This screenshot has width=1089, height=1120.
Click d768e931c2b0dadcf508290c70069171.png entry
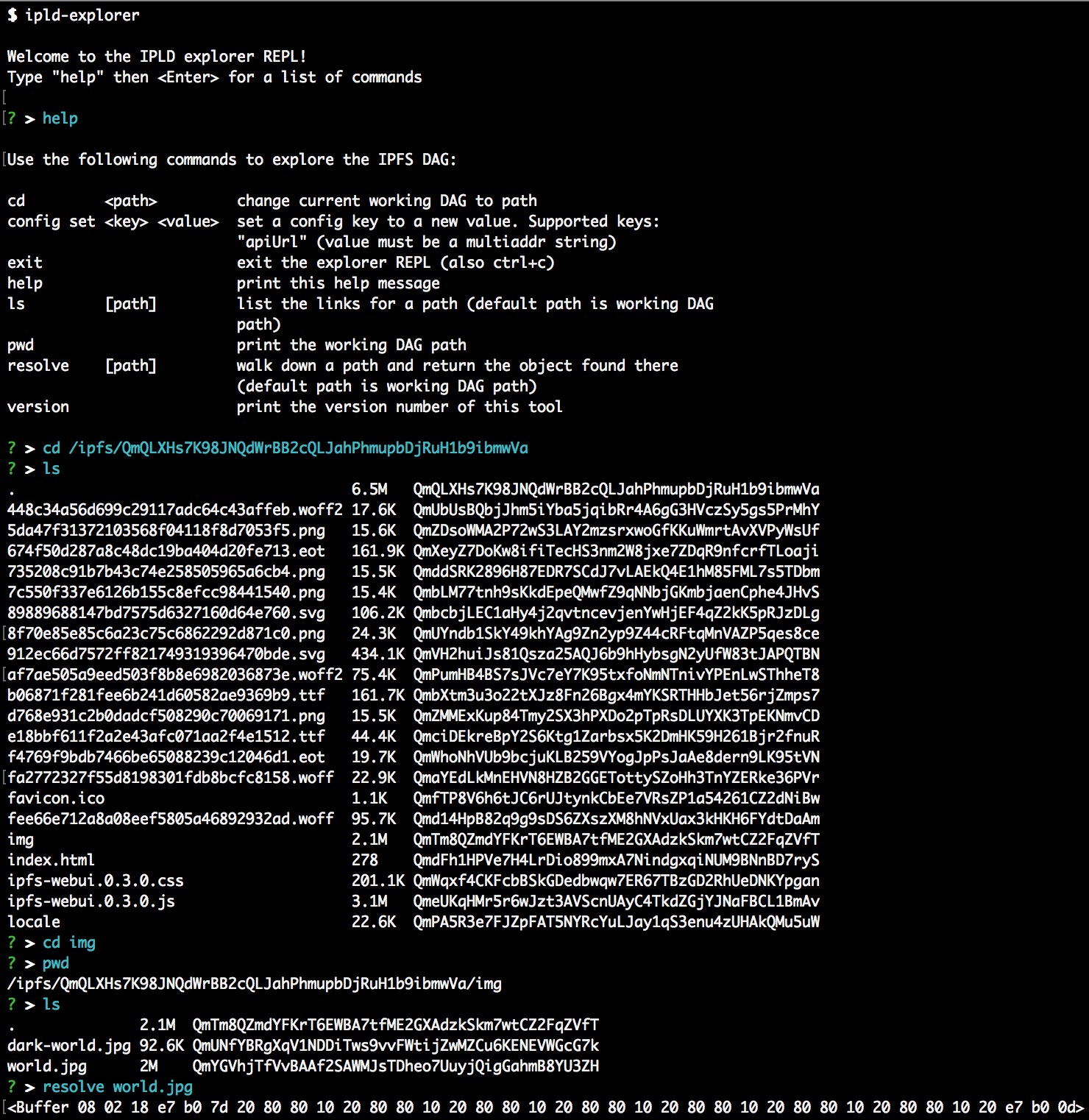(x=166, y=716)
